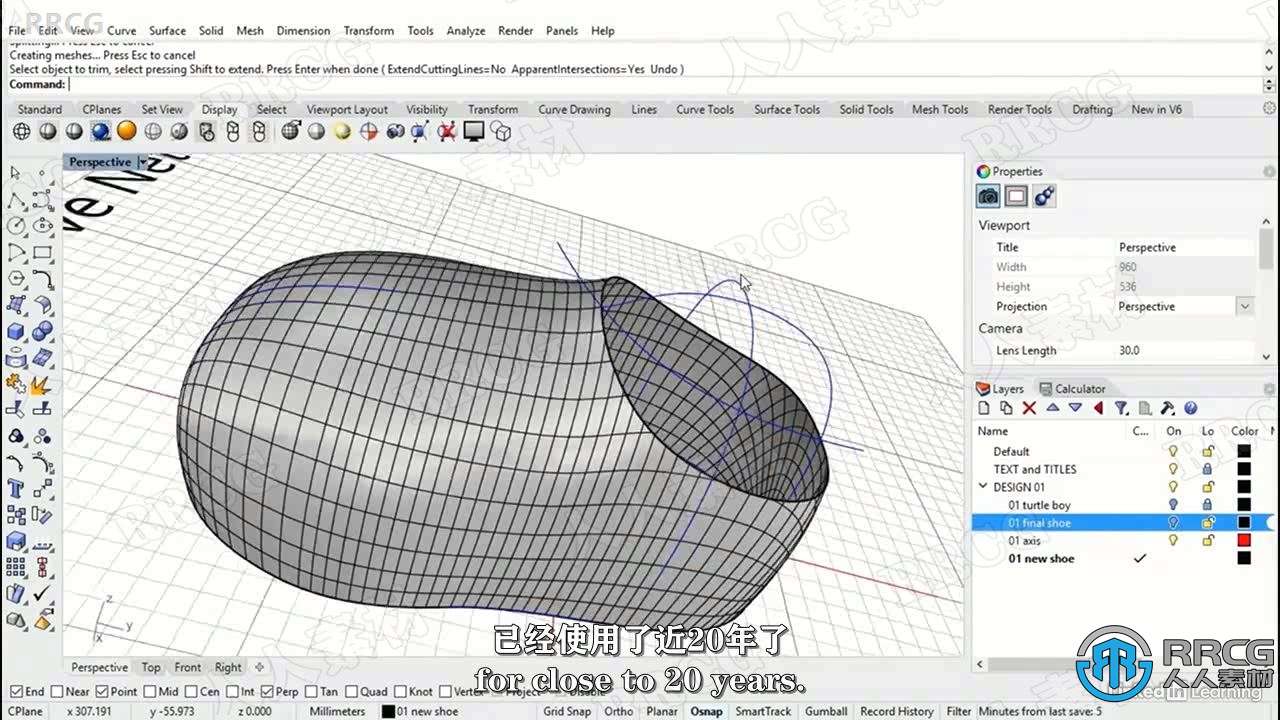
Task: Select the arrow pointer tool in sidebar
Action: (16, 173)
